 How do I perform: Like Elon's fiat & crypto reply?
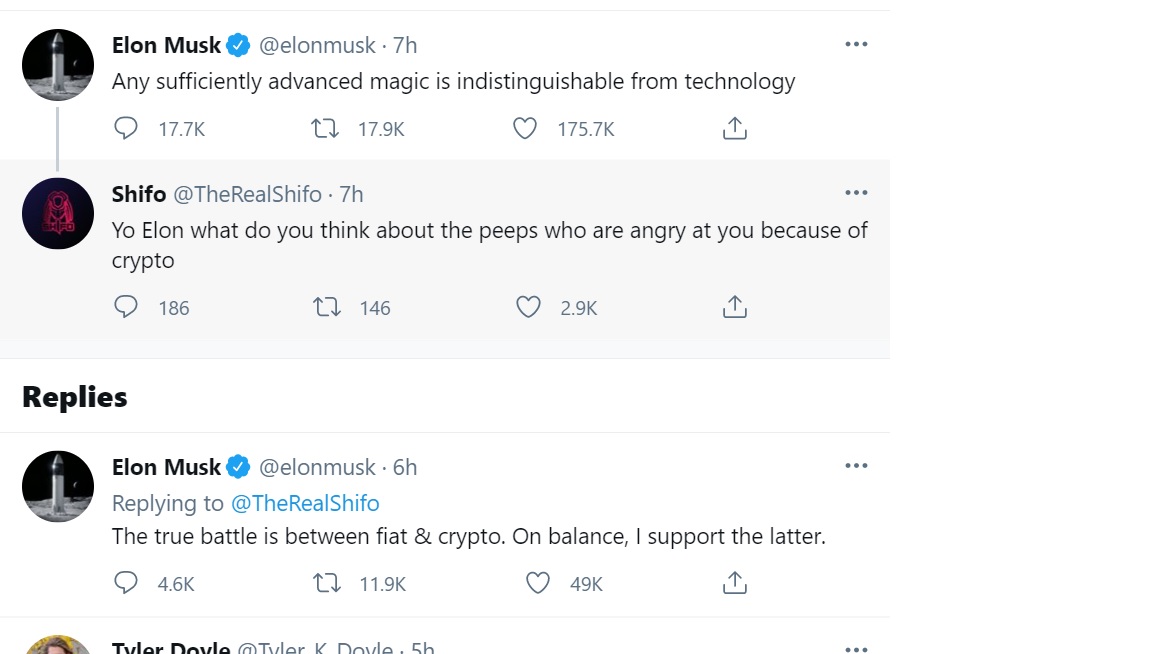point(538,583)
